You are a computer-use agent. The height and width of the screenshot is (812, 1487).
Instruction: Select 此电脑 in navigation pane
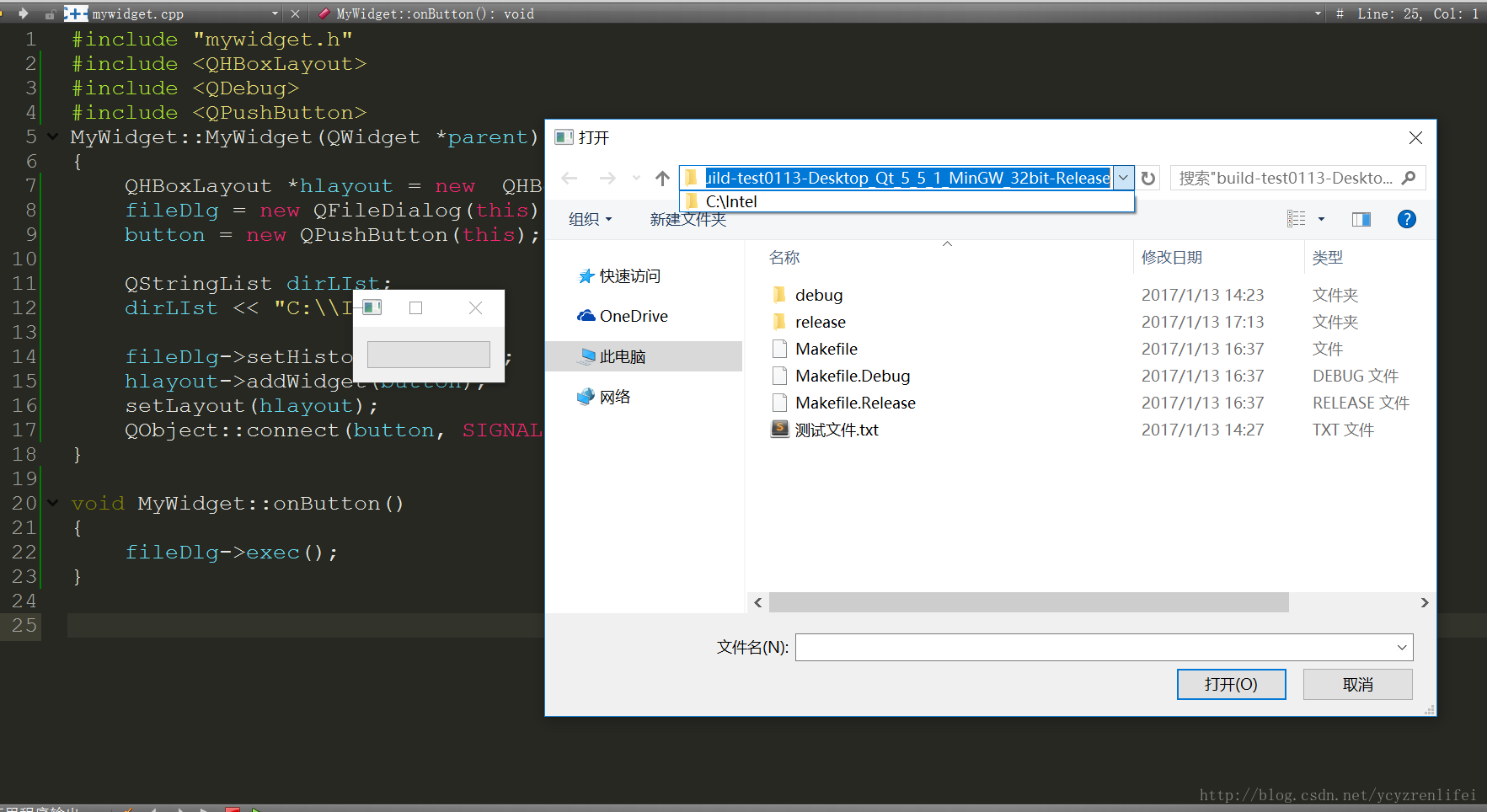[x=644, y=356]
